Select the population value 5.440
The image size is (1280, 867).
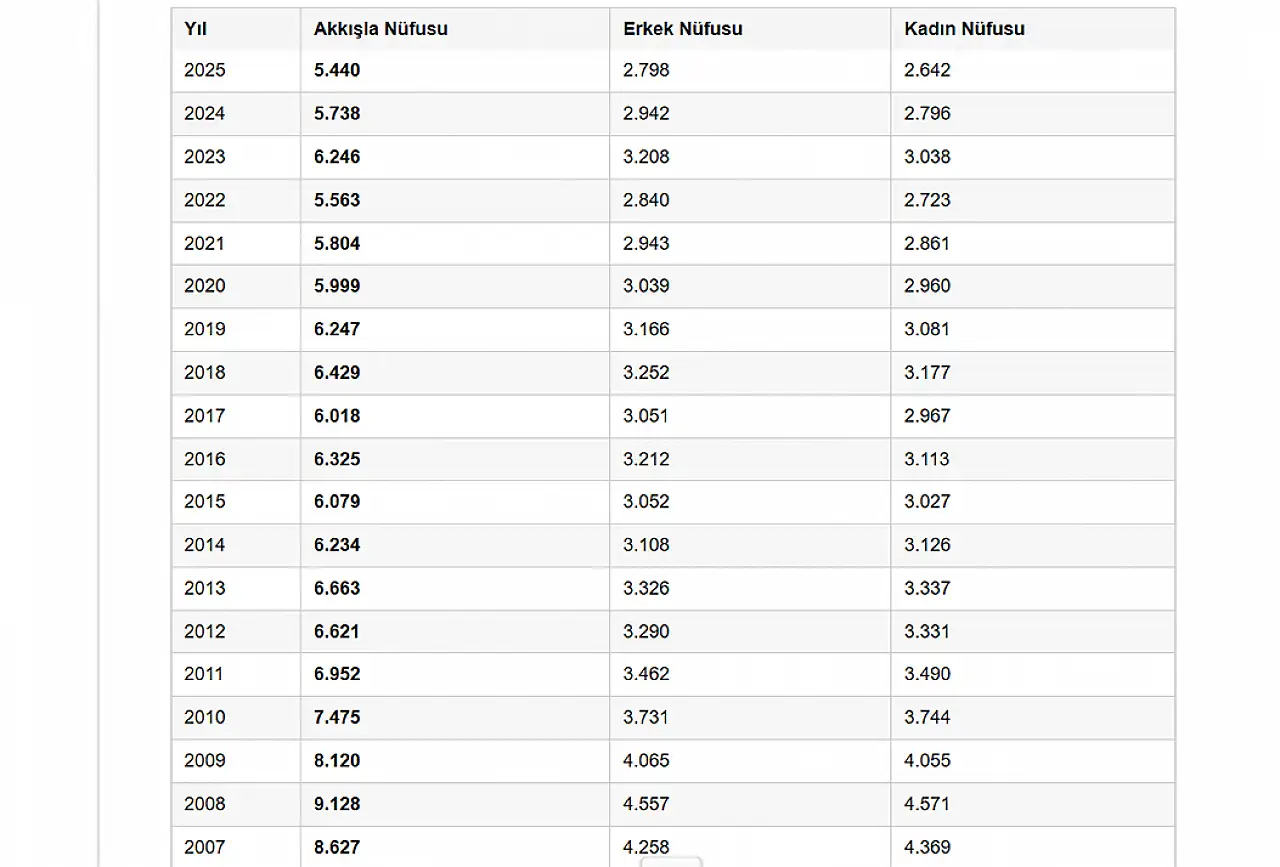[x=337, y=70]
